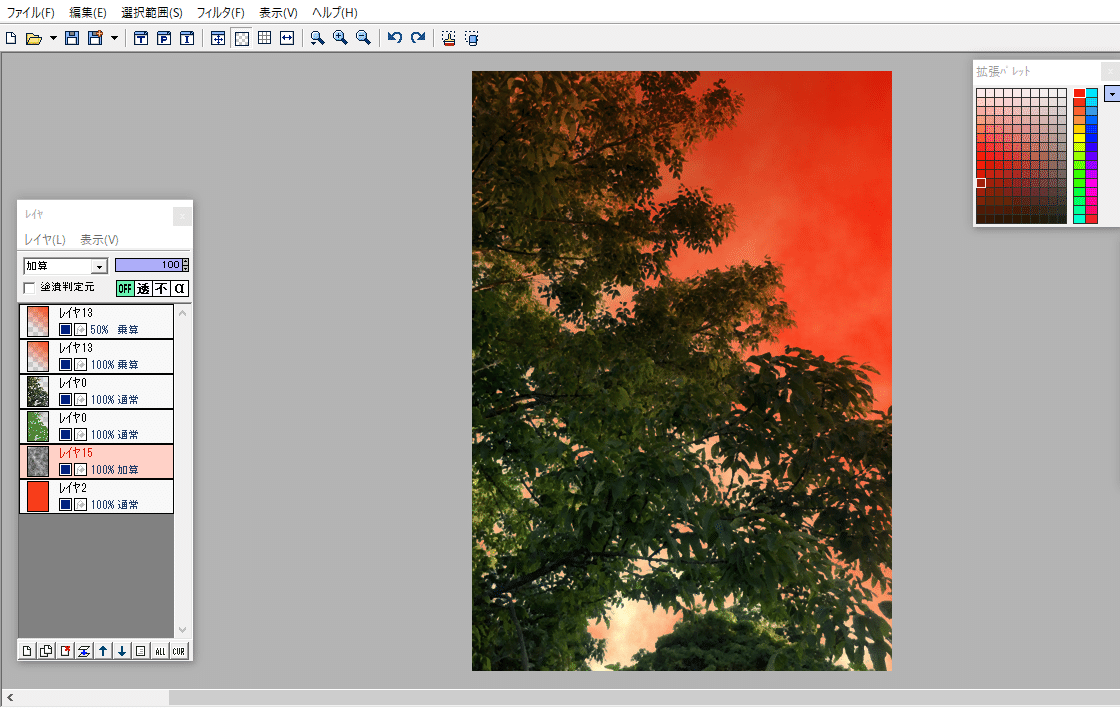Add a new layer in layer panel
This screenshot has width=1120, height=708.
[27, 651]
